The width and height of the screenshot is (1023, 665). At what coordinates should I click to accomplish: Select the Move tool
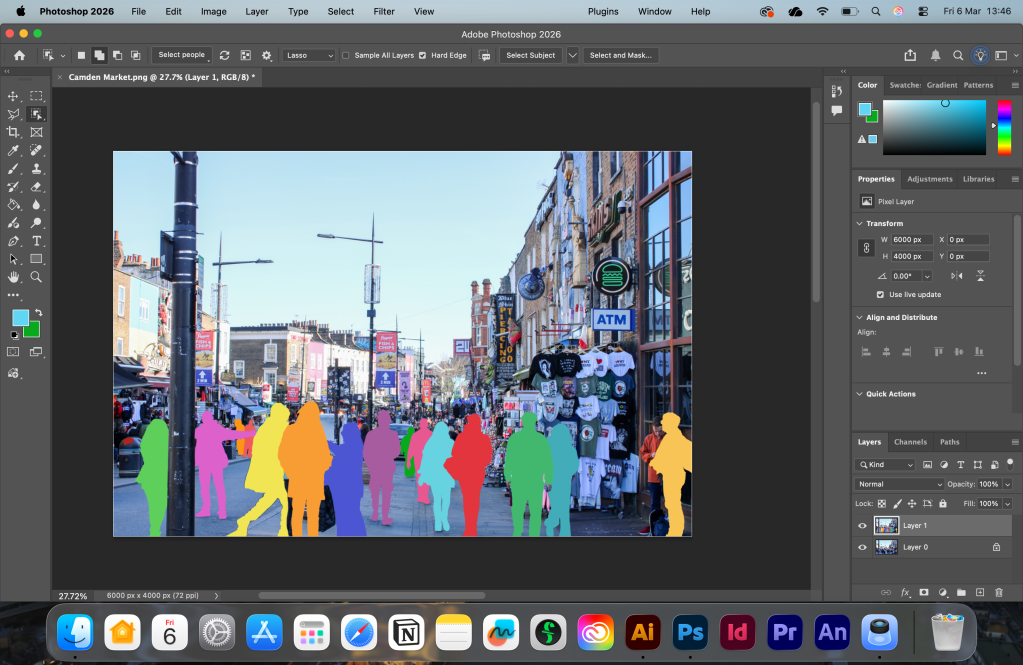(x=13, y=96)
